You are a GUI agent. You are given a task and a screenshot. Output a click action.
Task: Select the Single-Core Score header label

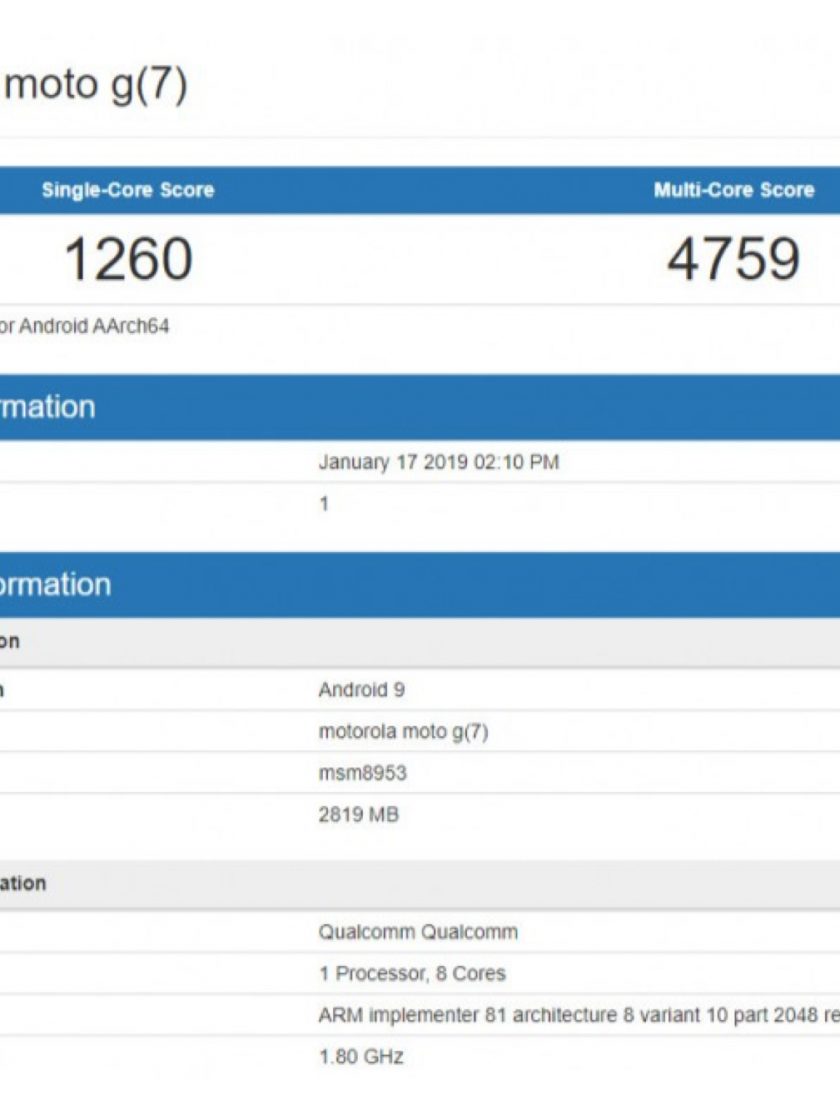click(127, 190)
